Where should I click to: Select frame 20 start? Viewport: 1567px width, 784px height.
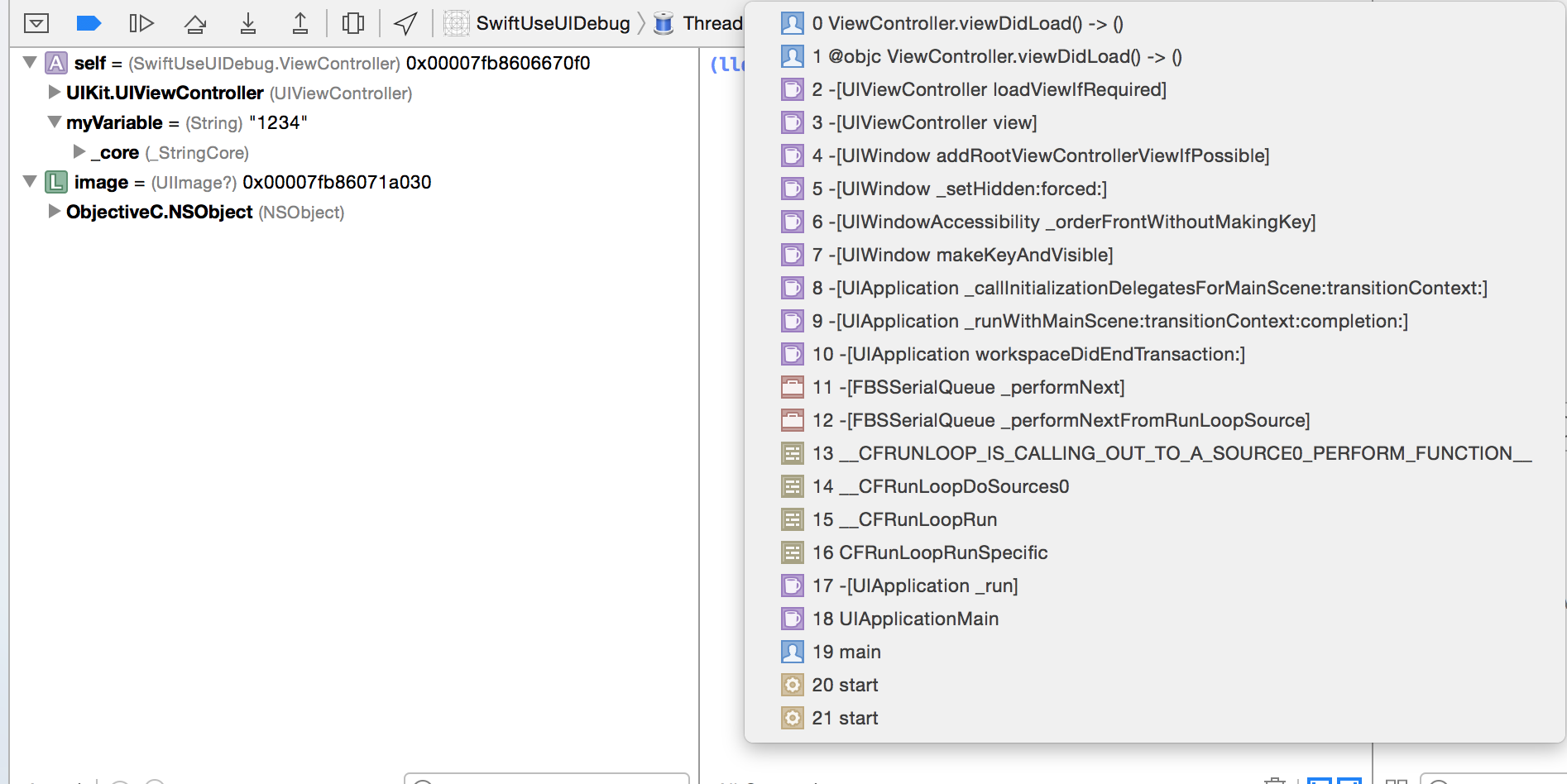pos(1155,685)
